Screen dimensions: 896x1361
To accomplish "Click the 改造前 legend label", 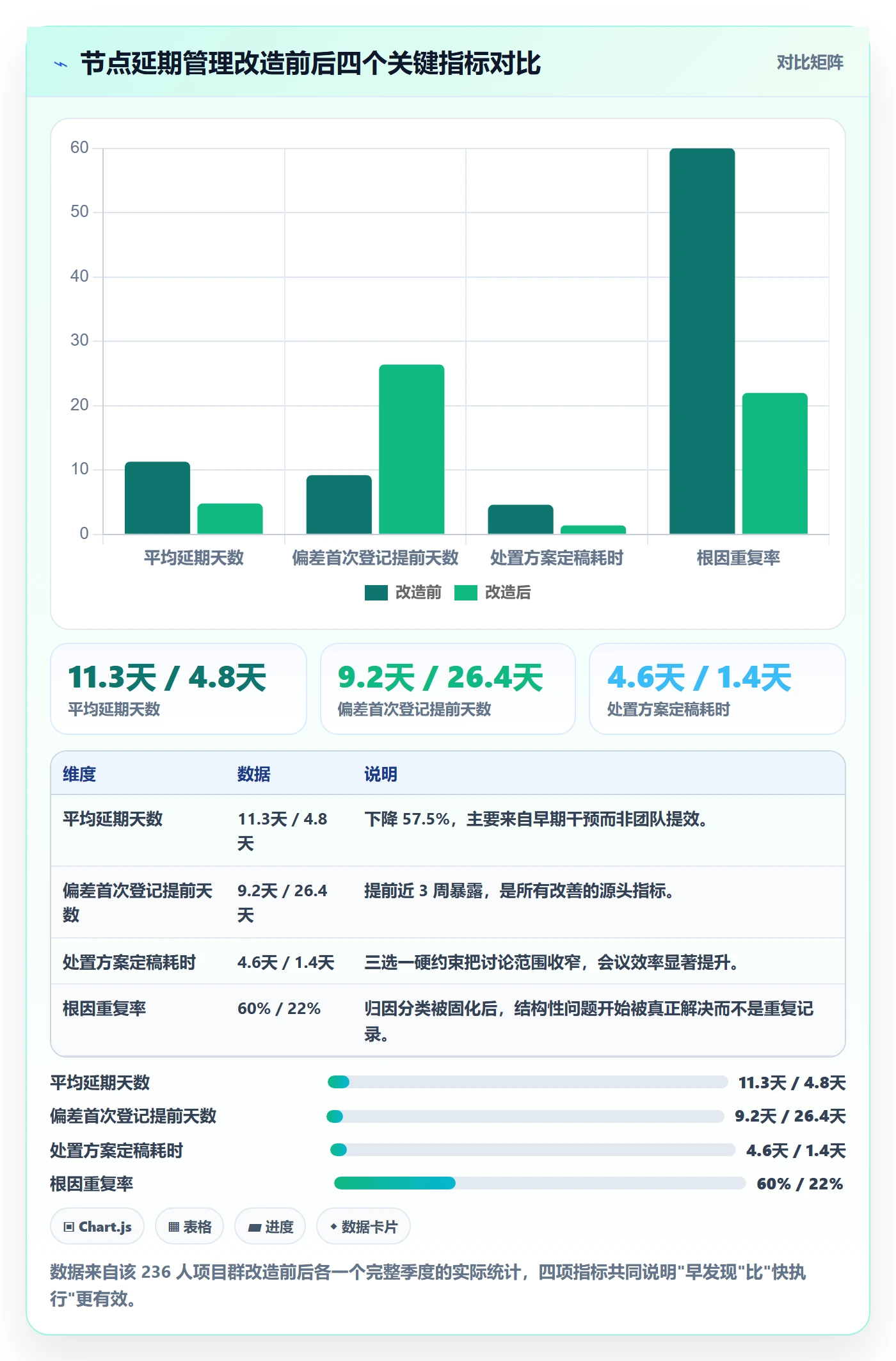I will (x=419, y=593).
